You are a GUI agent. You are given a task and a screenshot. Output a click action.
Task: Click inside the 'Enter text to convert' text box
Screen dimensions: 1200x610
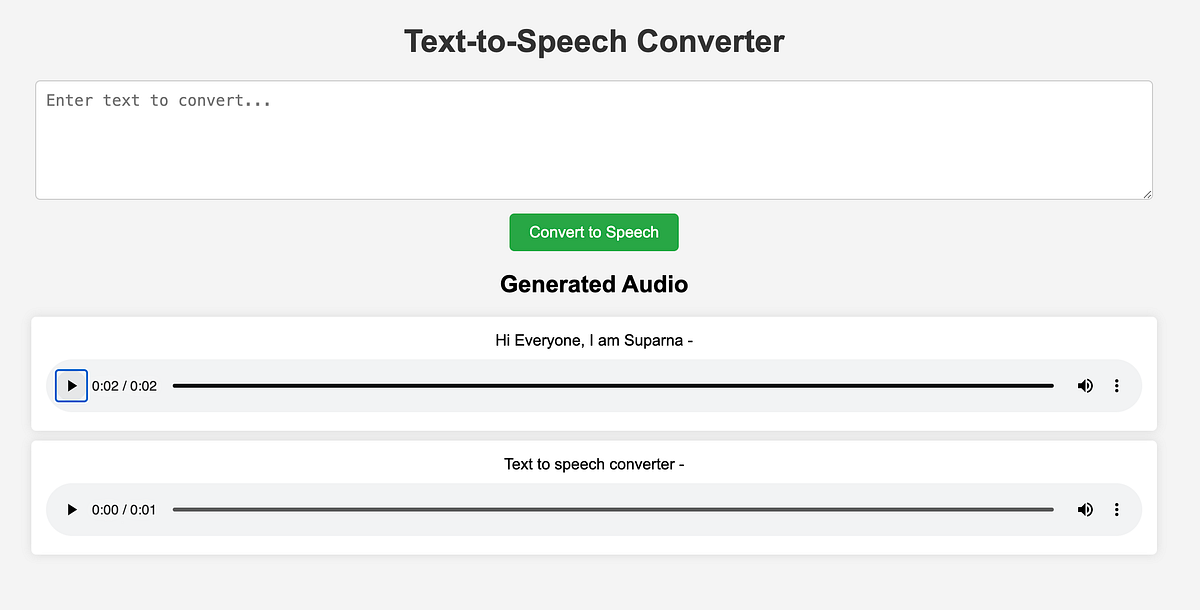tap(594, 140)
